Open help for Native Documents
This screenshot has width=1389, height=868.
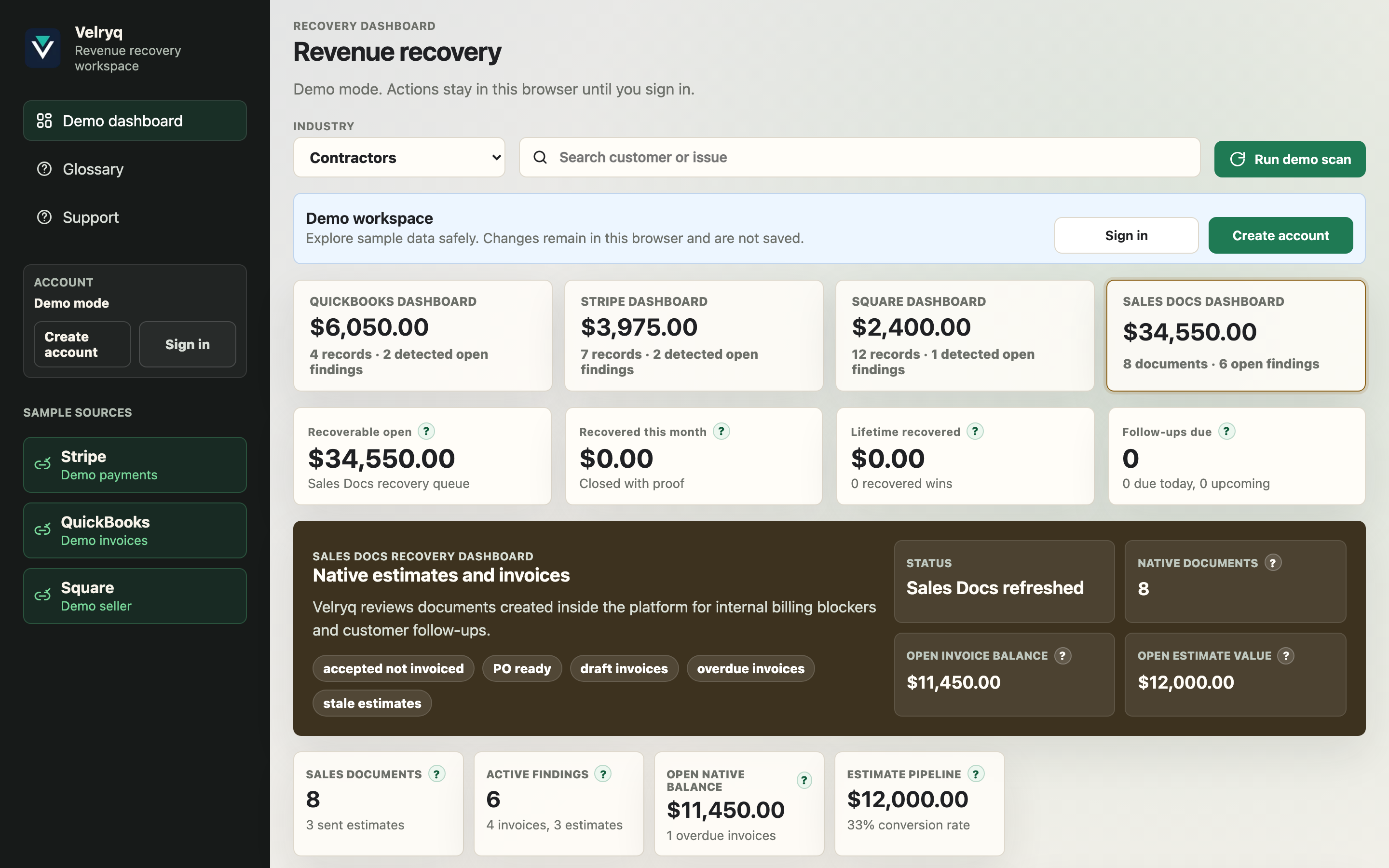pos(1272,563)
